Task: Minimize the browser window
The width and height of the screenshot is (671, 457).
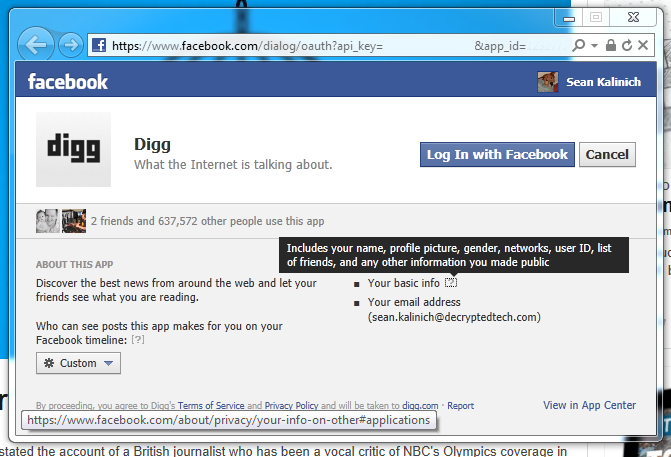Action: click(569, 18)
